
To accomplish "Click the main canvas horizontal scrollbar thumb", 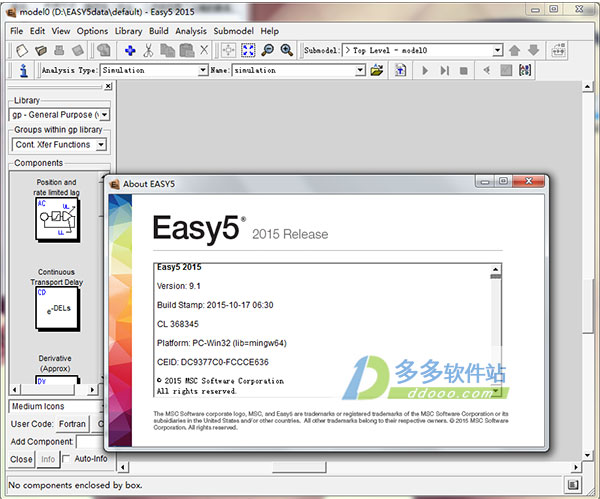I will 299,467.
